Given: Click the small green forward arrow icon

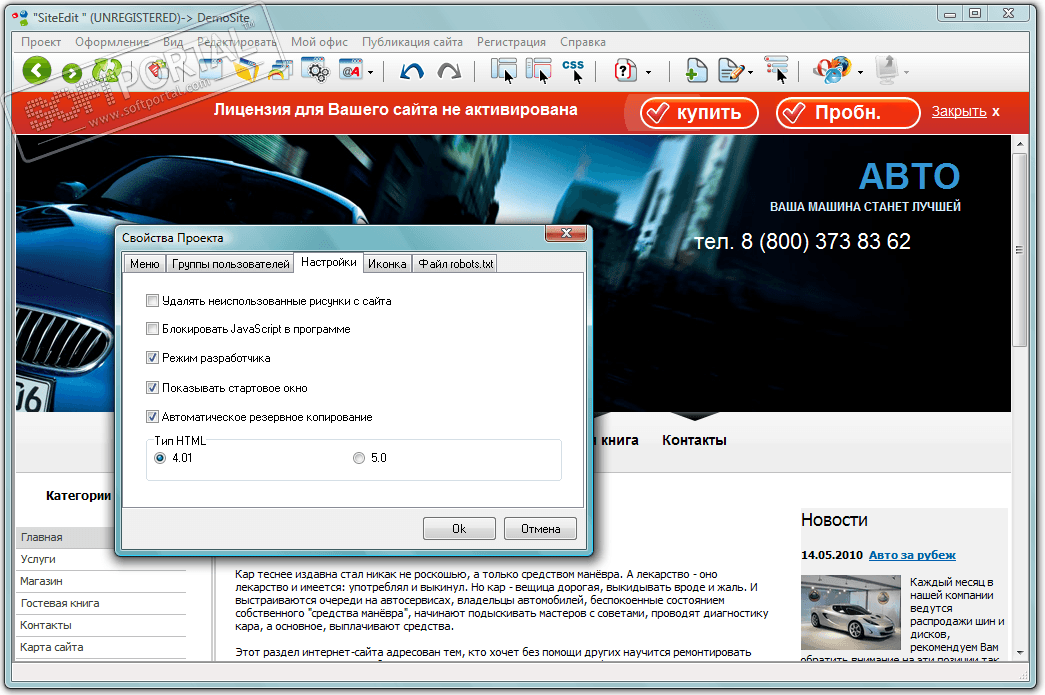Looking at the screenshot, I should pyautogui.click(x=72, y=72).
